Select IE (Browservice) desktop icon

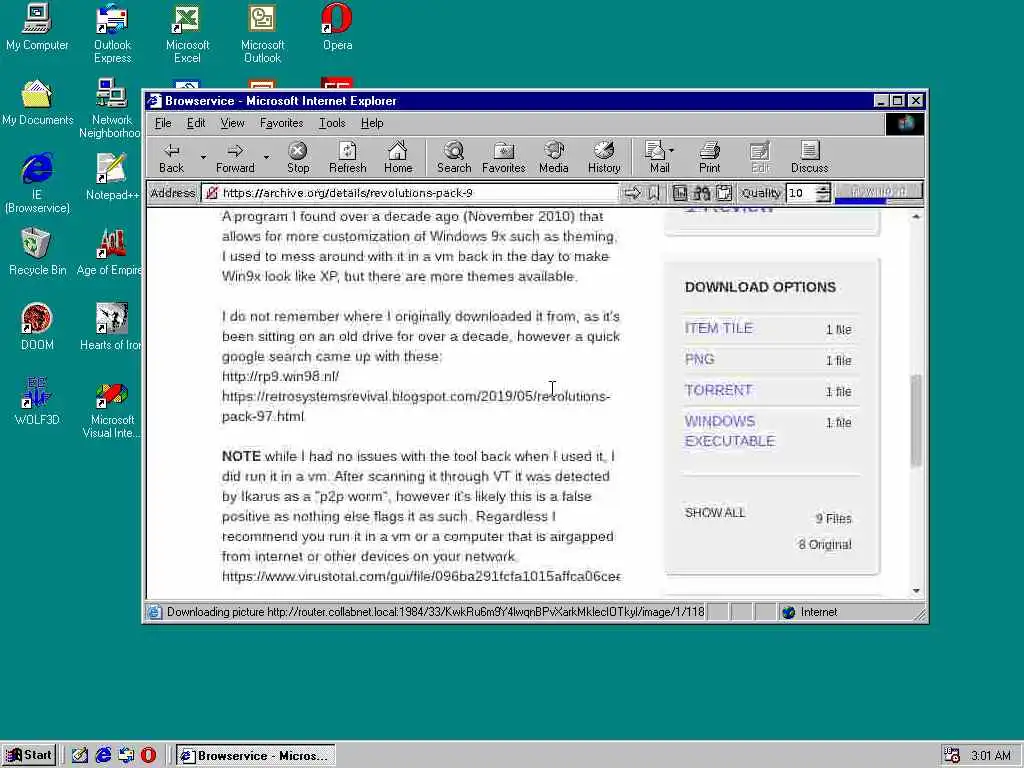[x=37, y=184]
